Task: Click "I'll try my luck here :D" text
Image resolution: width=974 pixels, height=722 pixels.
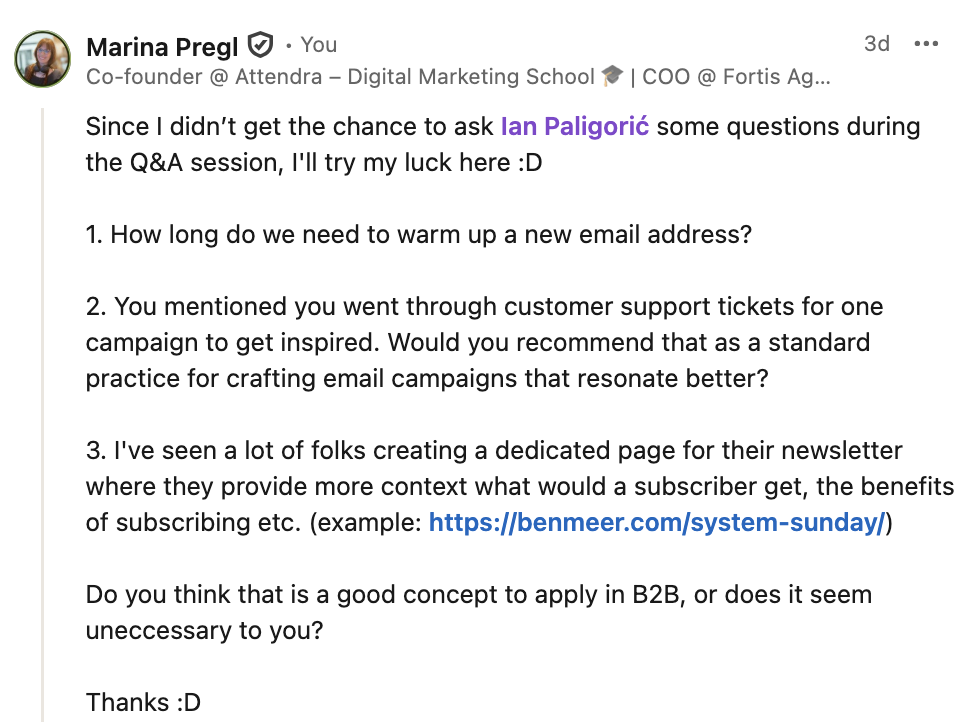Action: pos(411,162)
